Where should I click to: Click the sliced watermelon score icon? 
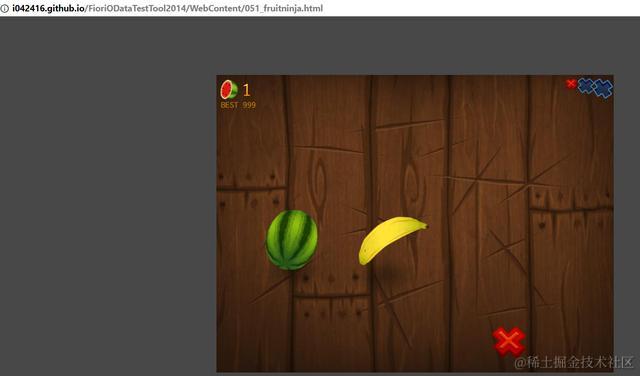click(x=229, y=90)
